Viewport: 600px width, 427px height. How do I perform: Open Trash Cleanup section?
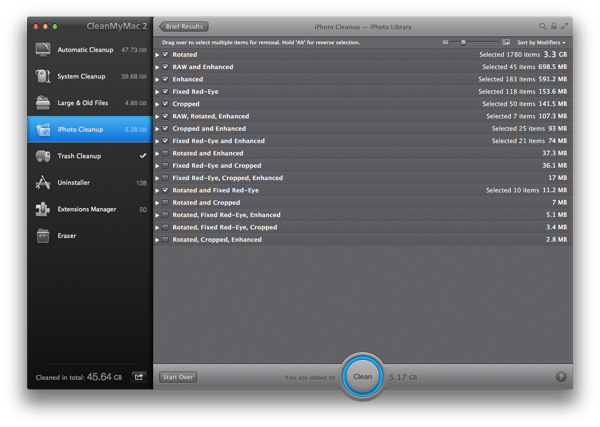90,156
